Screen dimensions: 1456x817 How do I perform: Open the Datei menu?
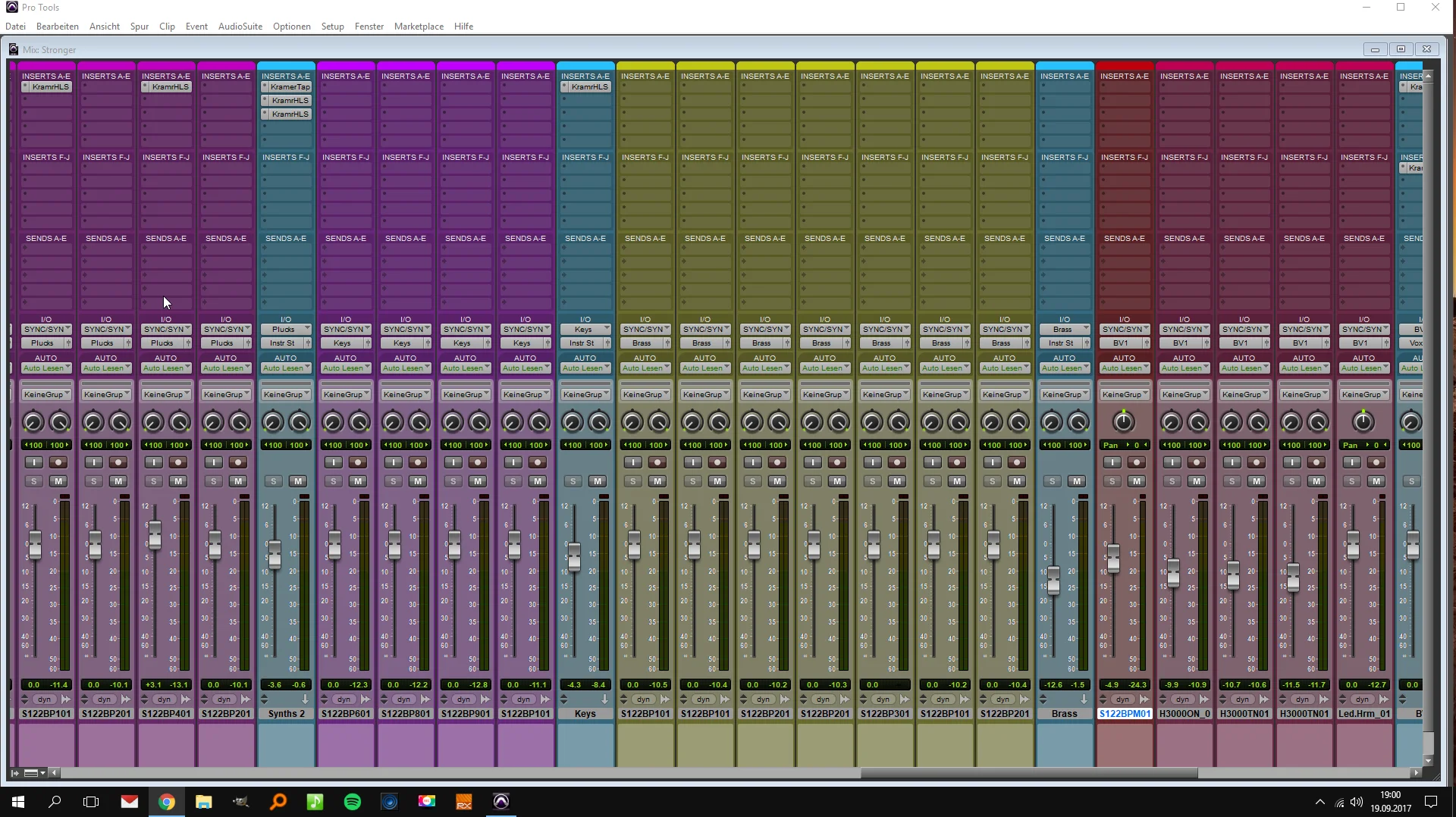click(15, 27)
